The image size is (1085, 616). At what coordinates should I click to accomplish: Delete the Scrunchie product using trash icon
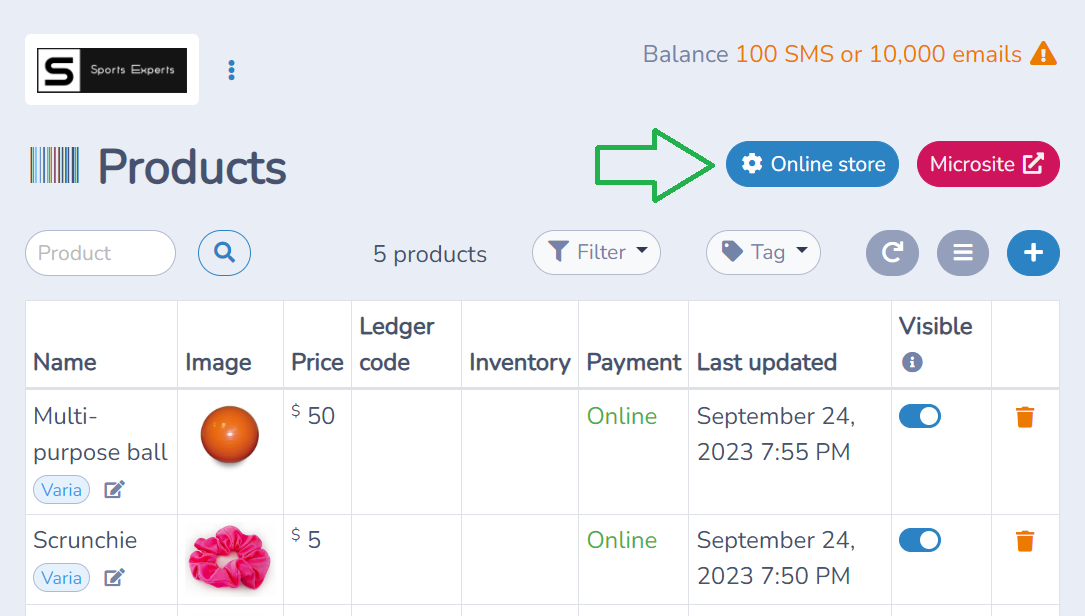pos(1025,541)
